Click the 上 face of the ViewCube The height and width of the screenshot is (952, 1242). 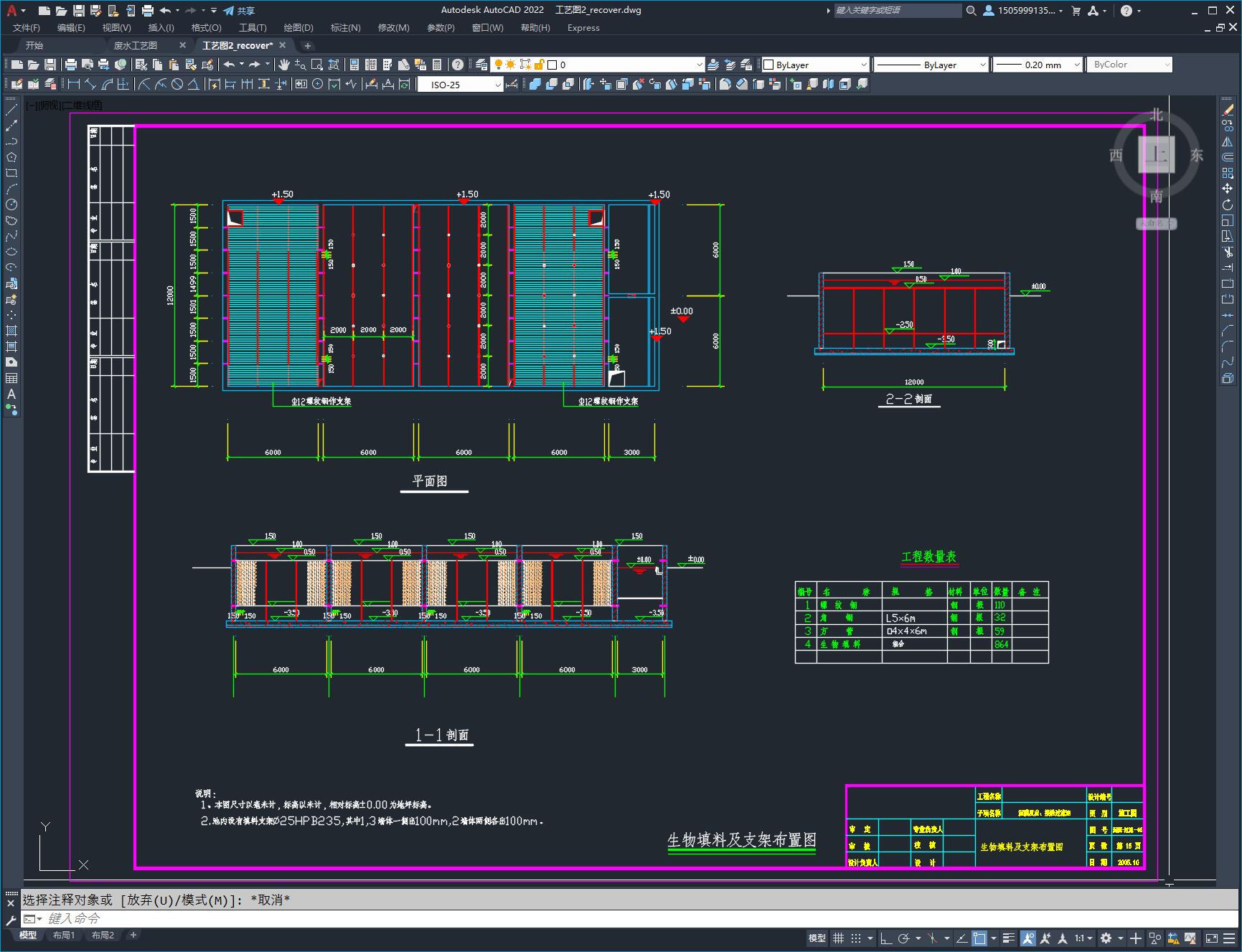point(1156,155)
